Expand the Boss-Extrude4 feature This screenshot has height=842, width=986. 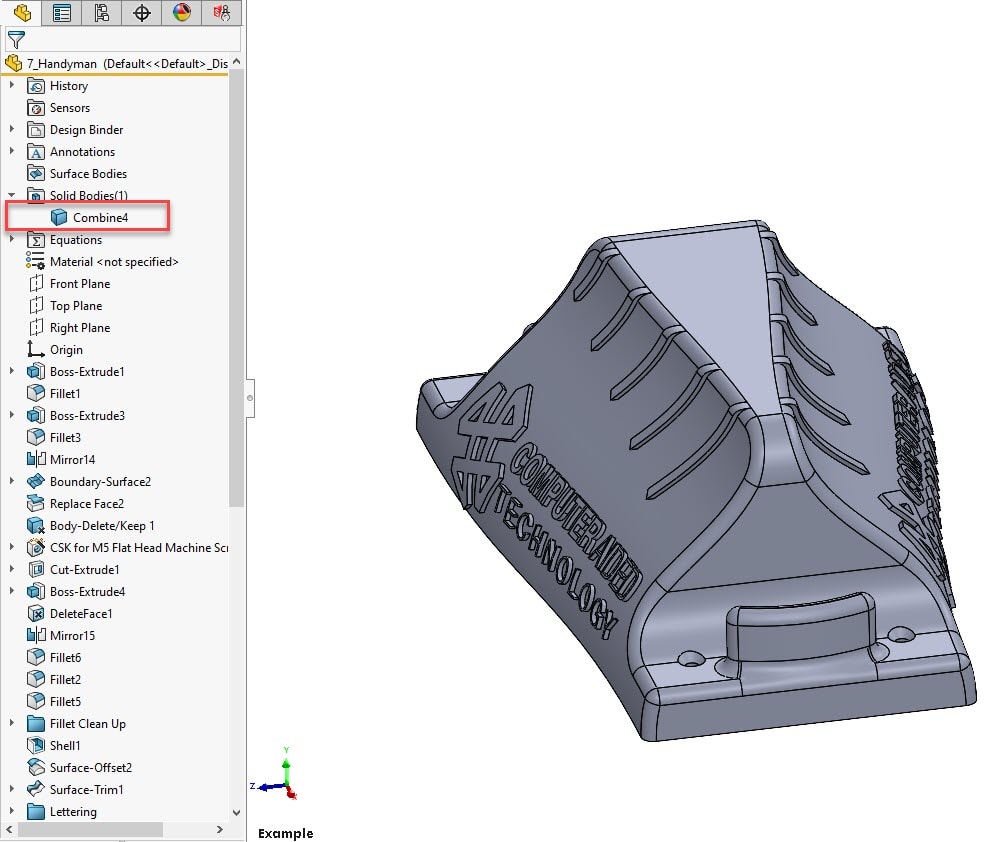pos(11,591)
